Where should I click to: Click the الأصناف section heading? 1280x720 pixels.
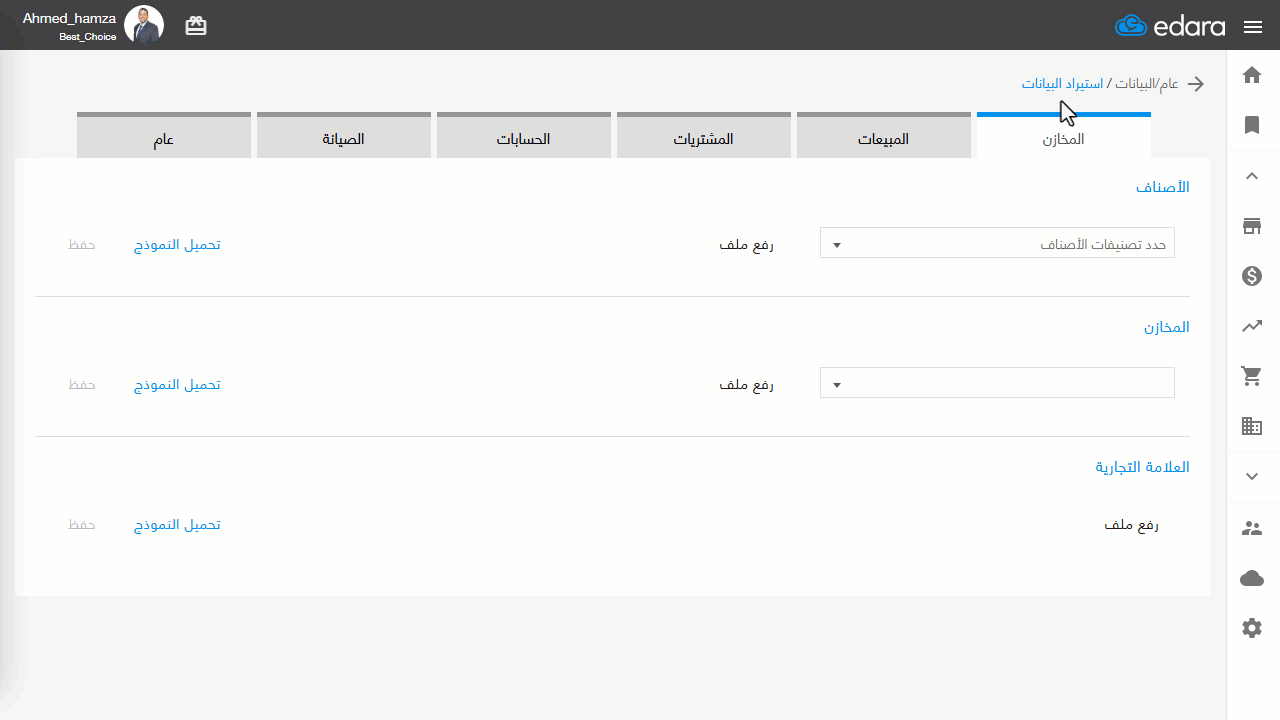coord(1163,187)
